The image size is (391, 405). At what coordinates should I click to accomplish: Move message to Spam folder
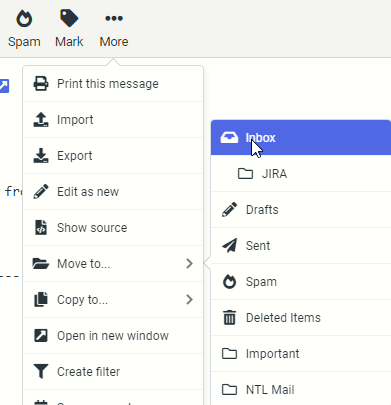(301, 282)
